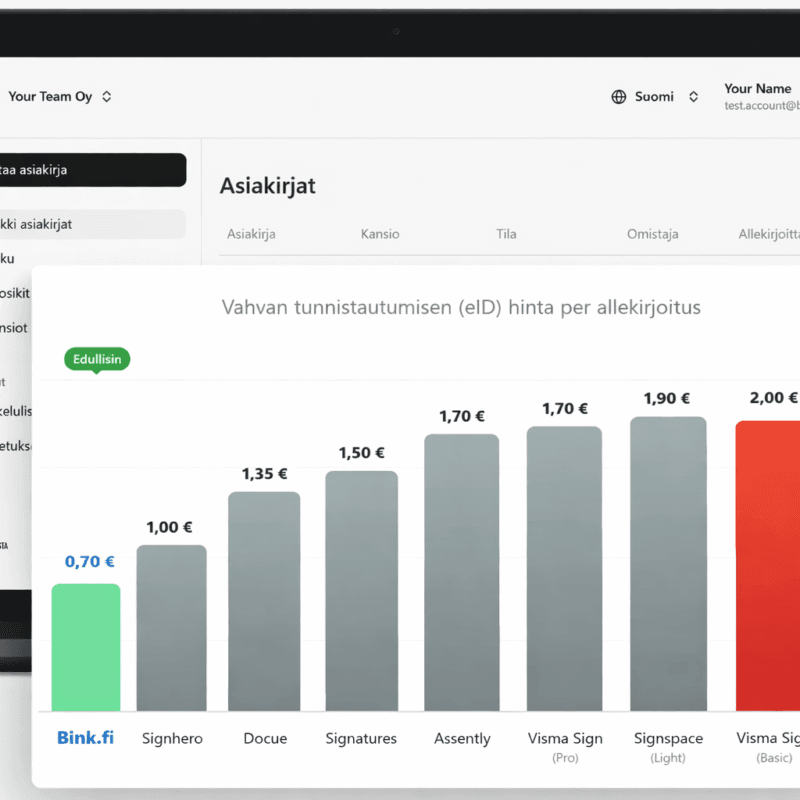Click the Docue bar showing 1,35 €
The height and width of the screenshot is (800, 800).
tap(264, 600)
